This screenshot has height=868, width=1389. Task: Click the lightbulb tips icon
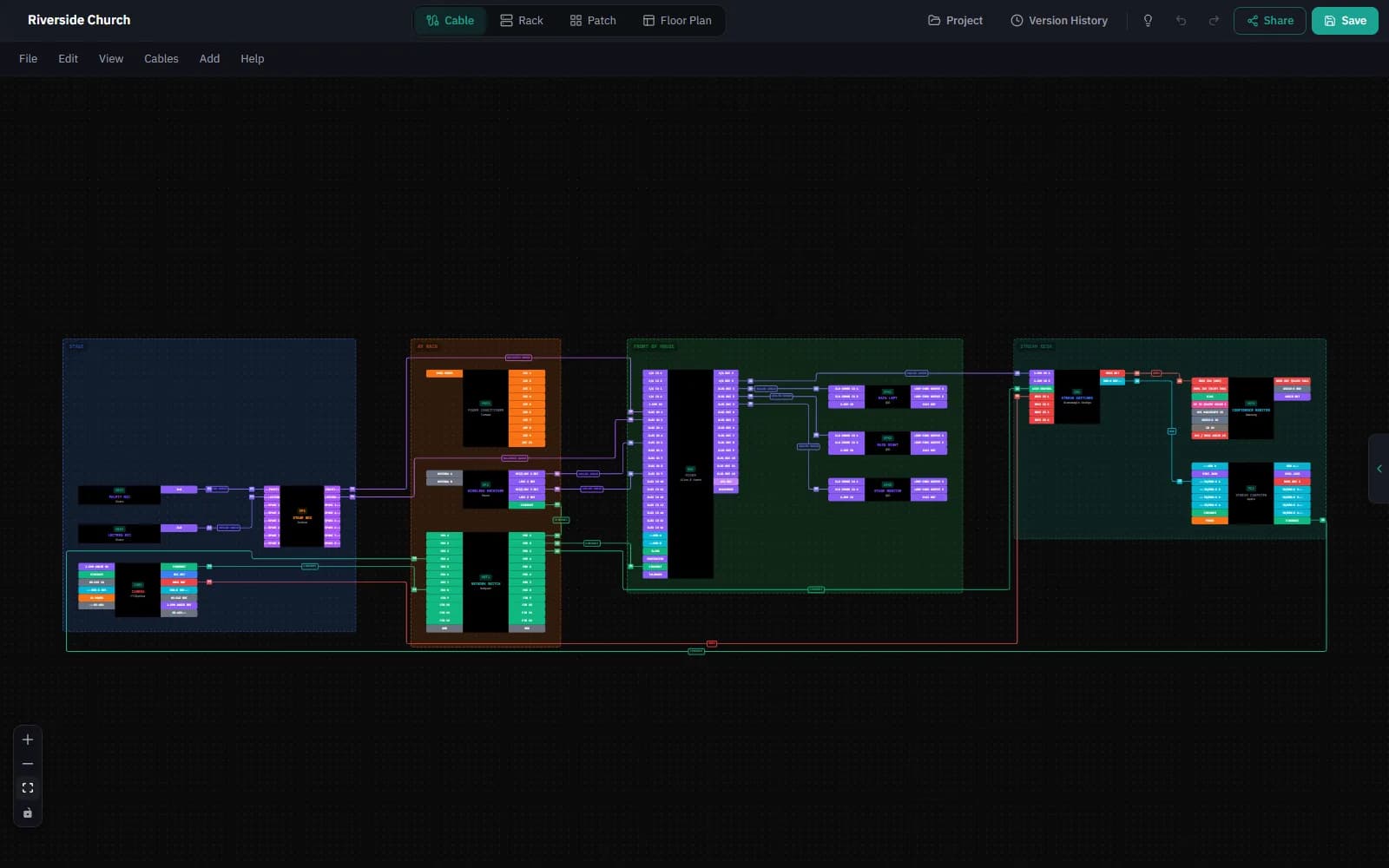1148,20
